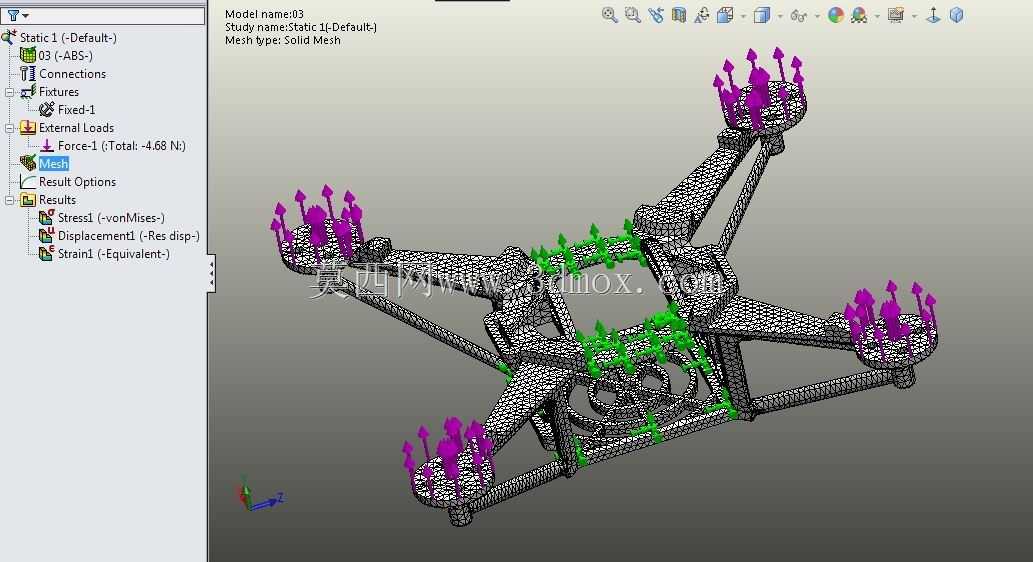The image size is (1033, 562).
Task: Expand the Hide/Show Items dropdown arrow
Action: (818, 16)
